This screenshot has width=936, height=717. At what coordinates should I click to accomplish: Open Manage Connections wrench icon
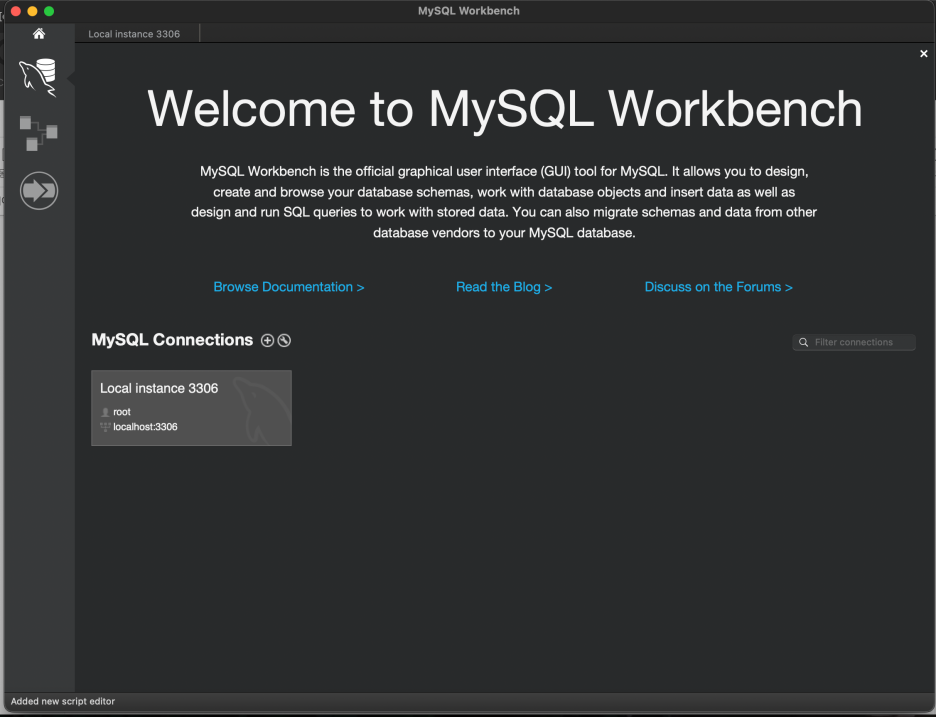coord(284,340)
